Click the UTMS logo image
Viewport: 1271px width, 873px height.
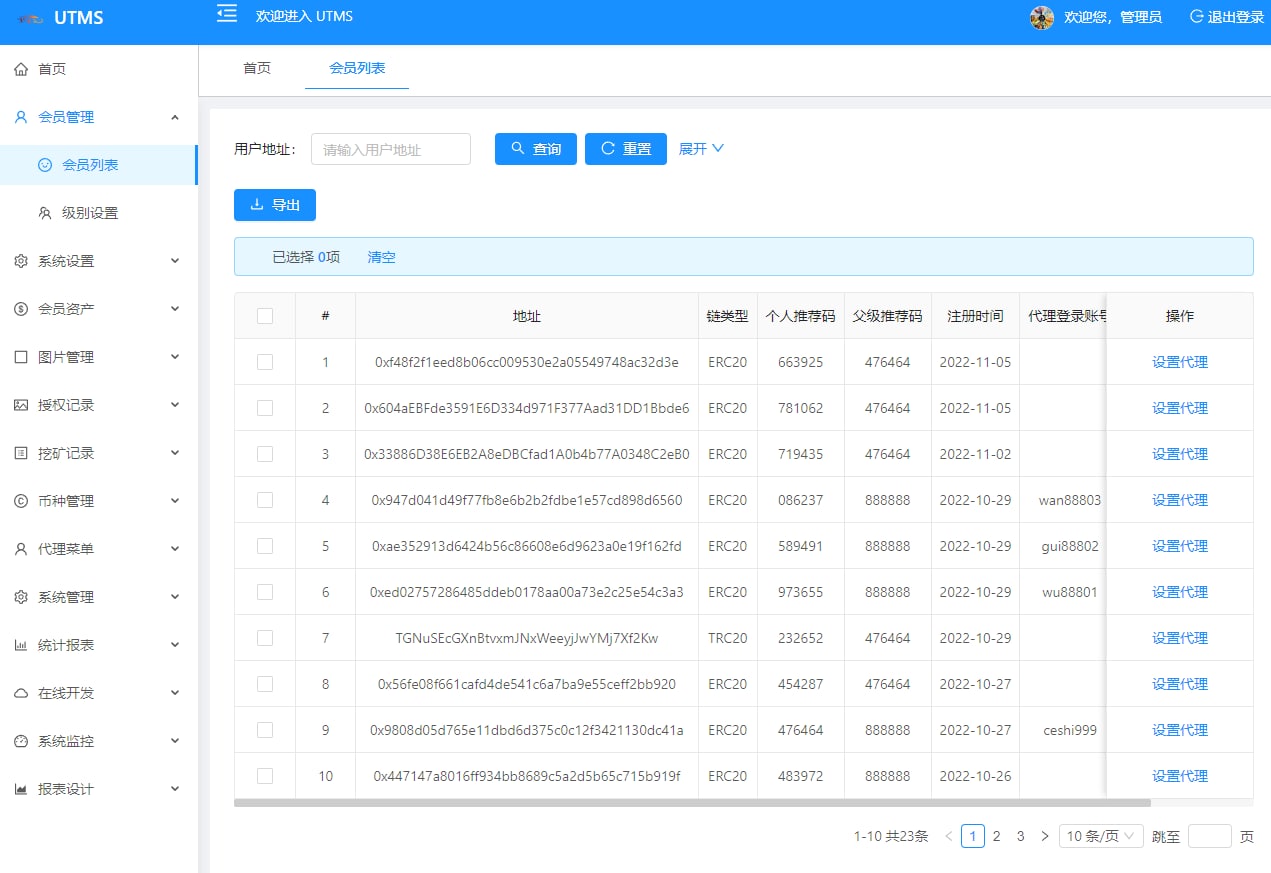[30, 18]
